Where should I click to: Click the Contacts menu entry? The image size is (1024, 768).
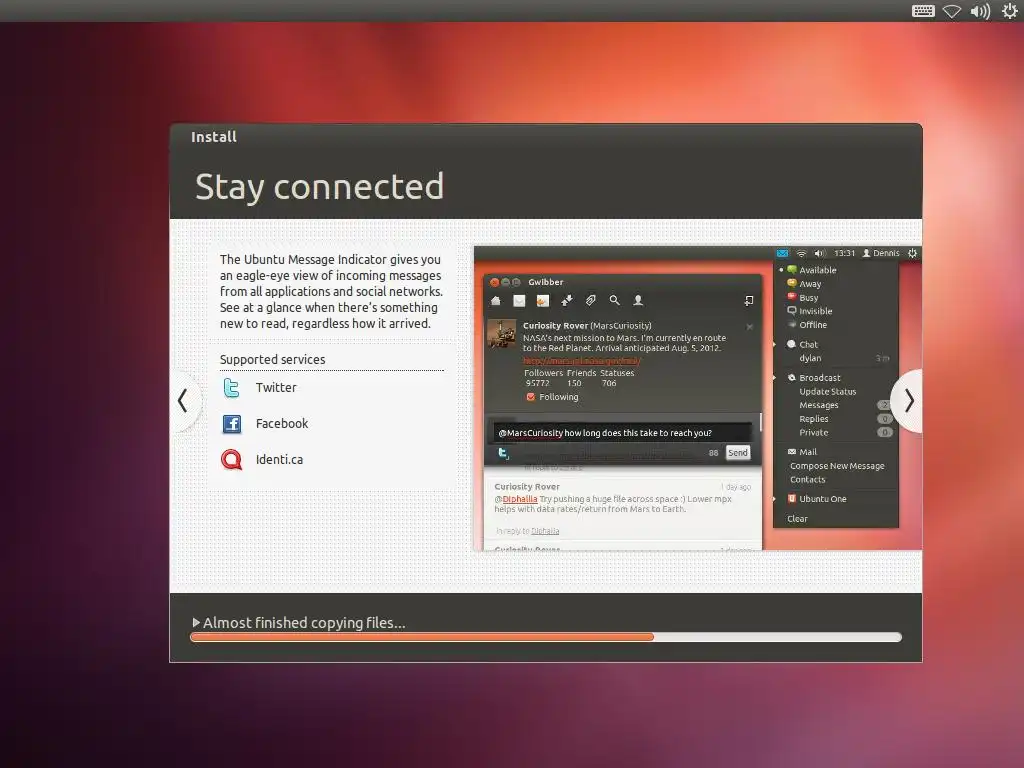pos(808,479)
